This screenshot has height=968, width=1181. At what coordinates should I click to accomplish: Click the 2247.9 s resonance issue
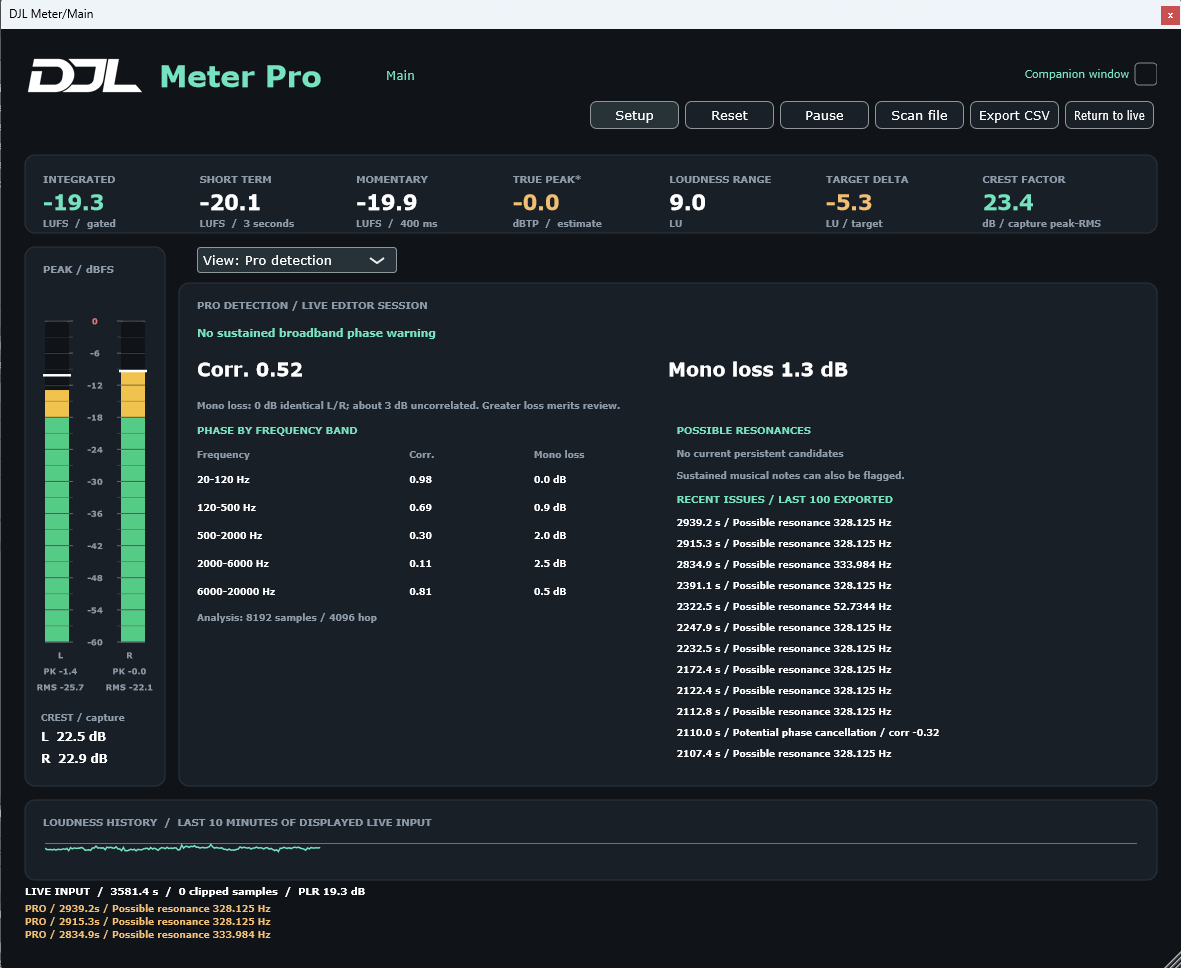pyautogui.click(x=784, y=628)
